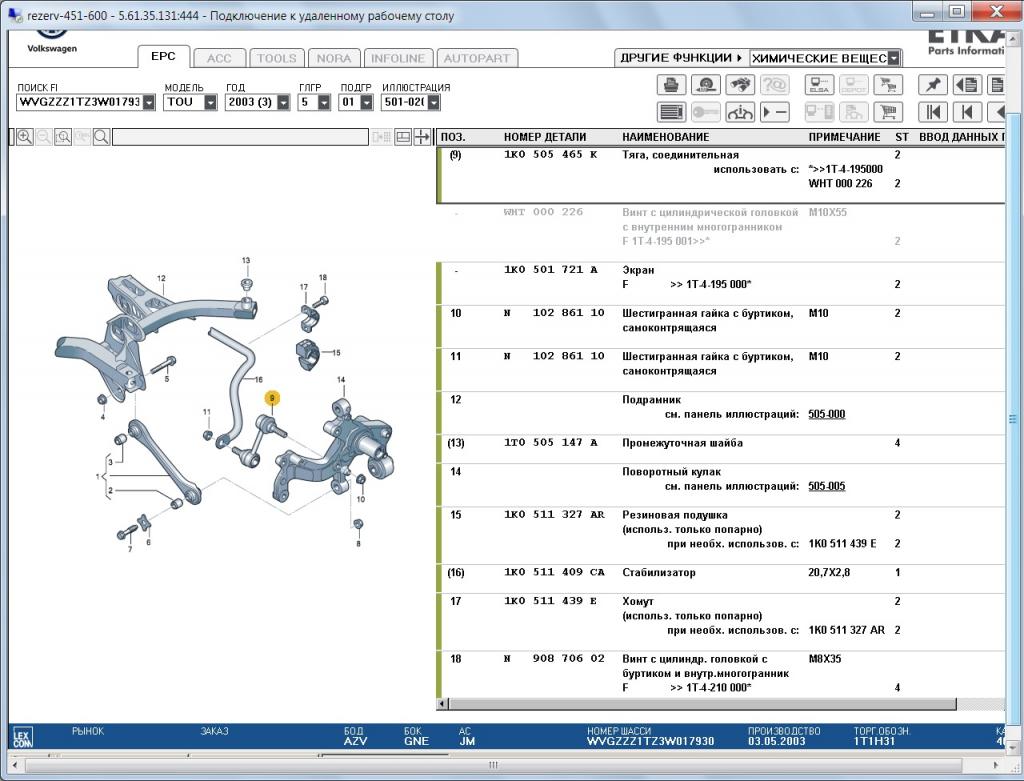The height and width of the screenshot is (781, 1024).
Task: Expand the ИЛЛЮСТРАЦИЯ 501-02 dropdown
Action: click(434, 103)
